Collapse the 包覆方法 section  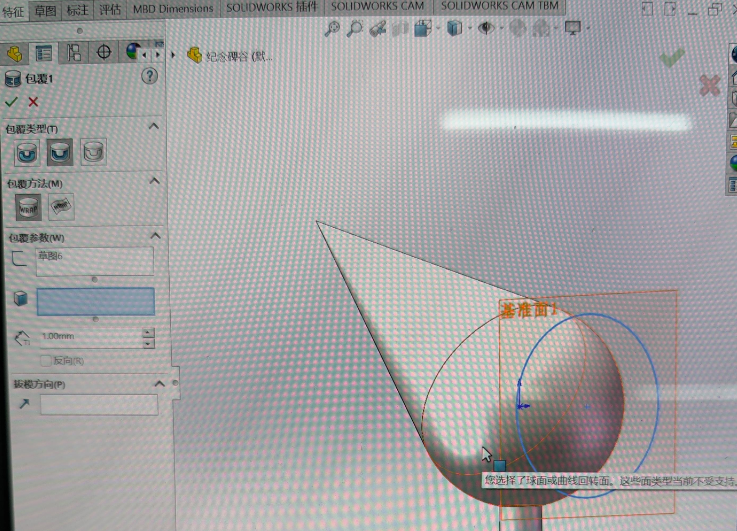coord(154,181)
